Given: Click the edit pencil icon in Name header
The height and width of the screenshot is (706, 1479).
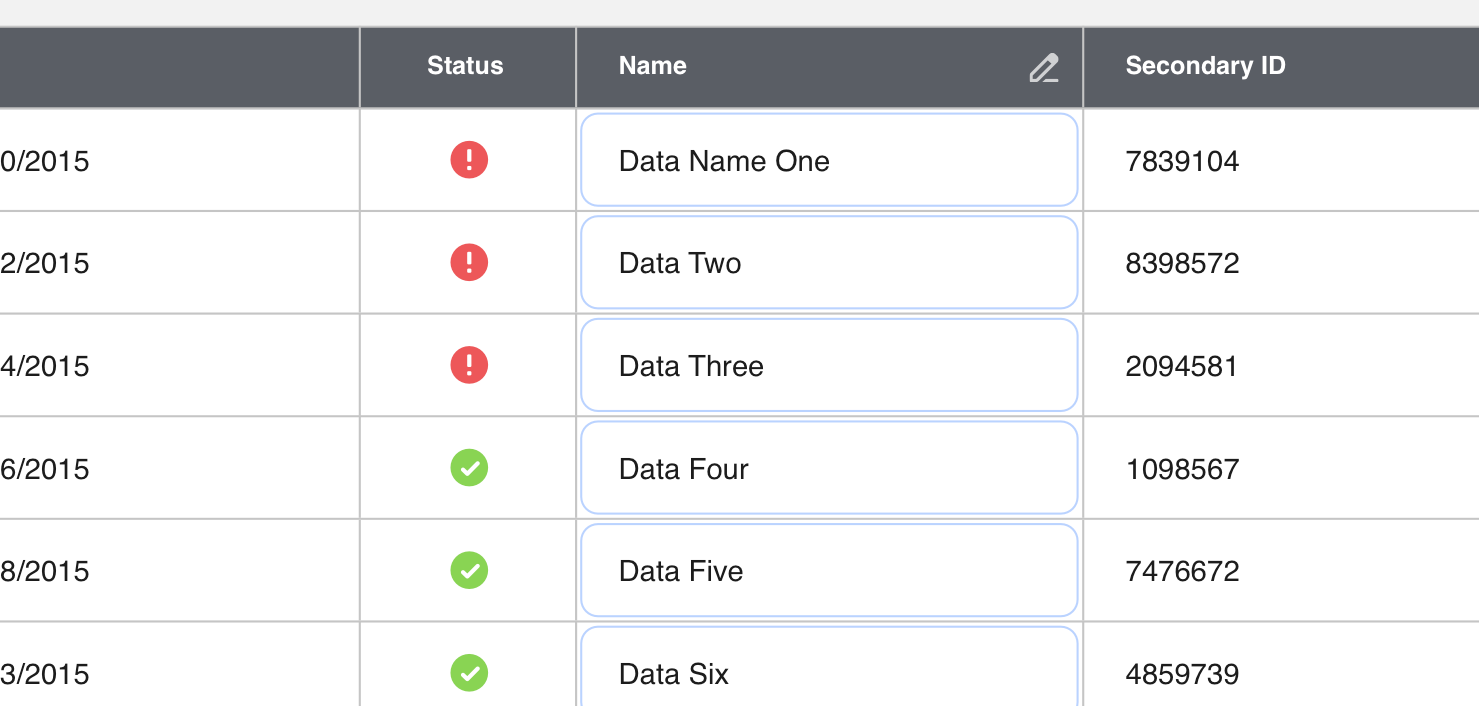Looking at the screenshot, I should click(1043, 68).
